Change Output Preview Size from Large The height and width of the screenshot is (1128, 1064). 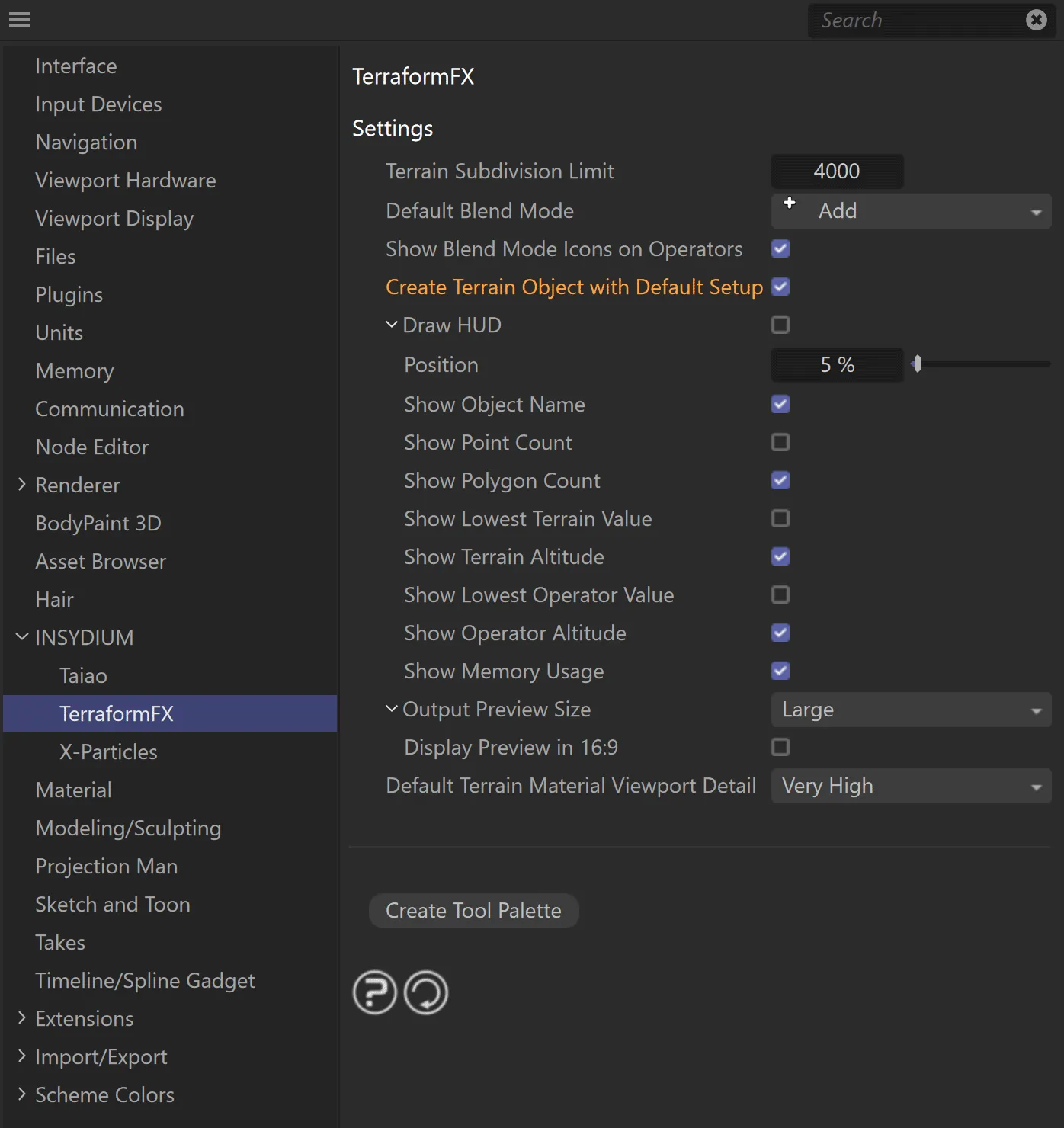[911, 710]
